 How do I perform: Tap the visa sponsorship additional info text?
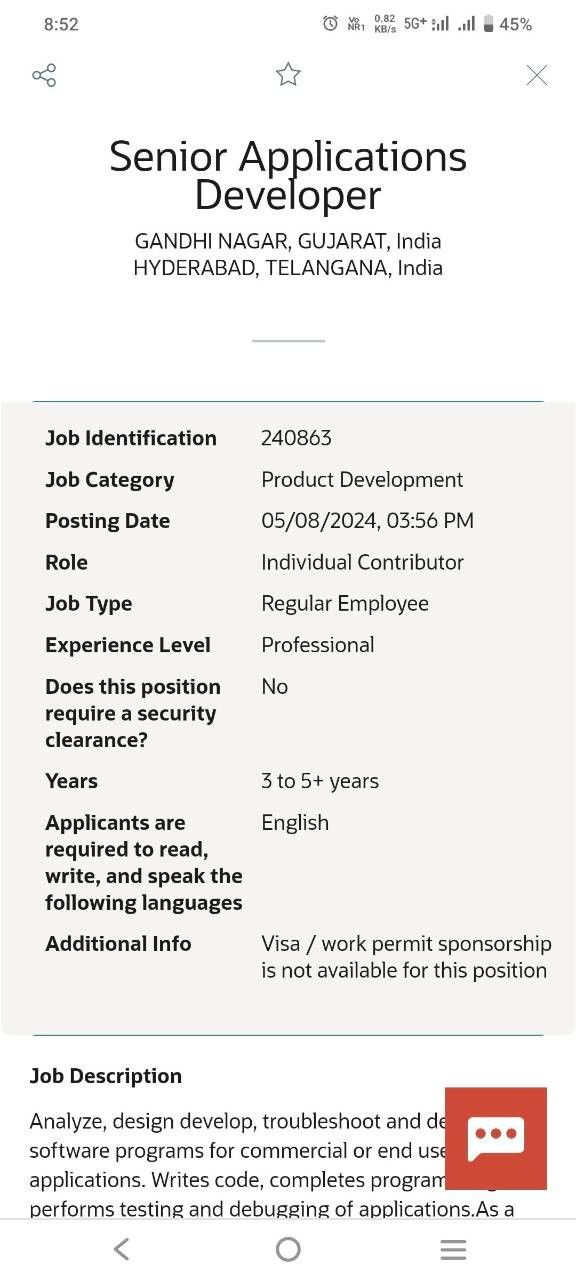click(406, 957)
